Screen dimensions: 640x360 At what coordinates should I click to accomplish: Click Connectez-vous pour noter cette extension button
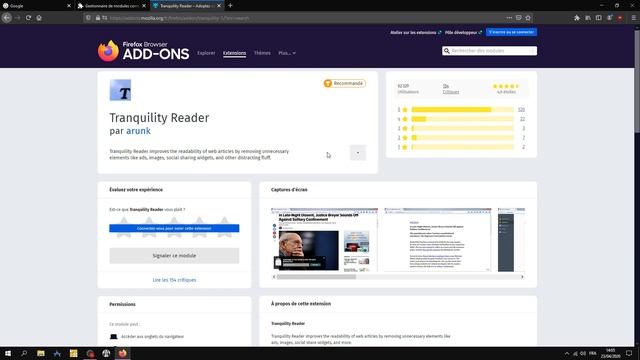[174, 228]
